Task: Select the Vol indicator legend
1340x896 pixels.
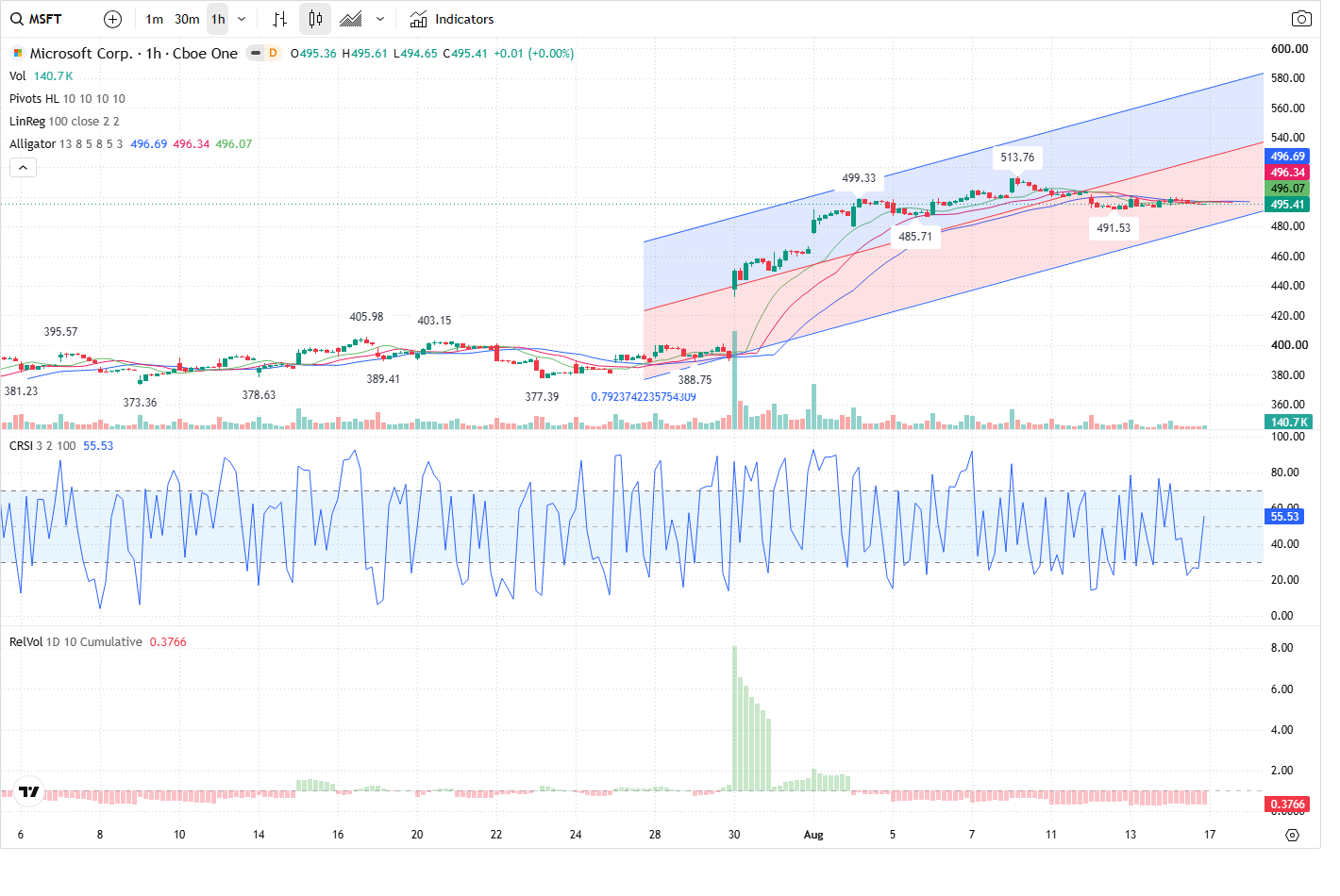Action: pos(18,76)
